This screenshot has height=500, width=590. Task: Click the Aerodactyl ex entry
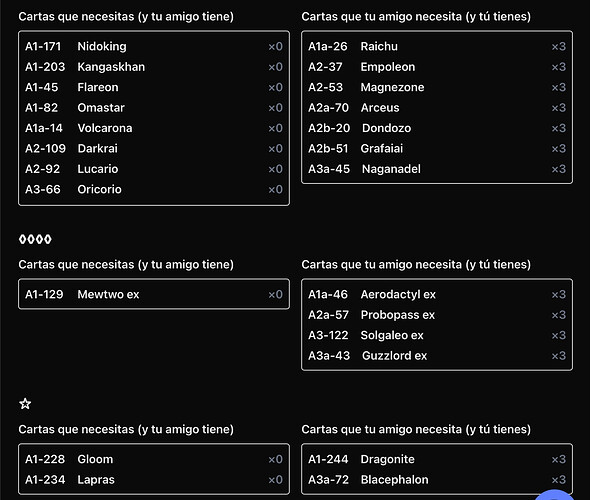[437, 294]
